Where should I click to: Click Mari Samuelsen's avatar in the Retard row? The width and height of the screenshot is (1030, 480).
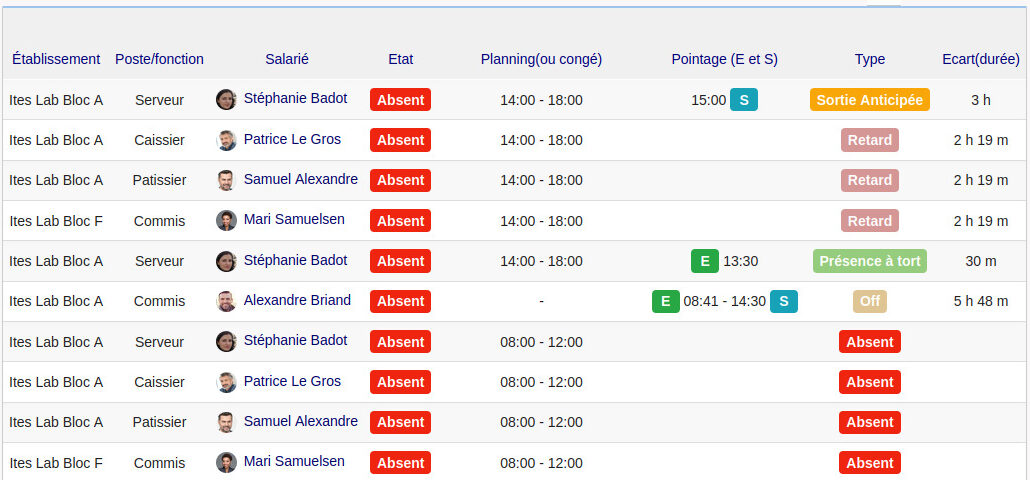[226, 221]
